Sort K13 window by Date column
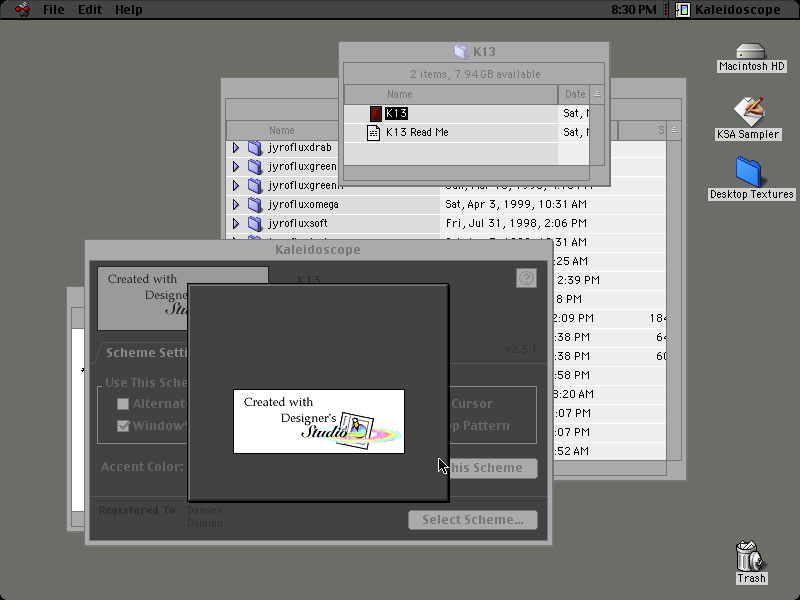The width and height of the screenshot is (800, 600). tap(574, 94)
